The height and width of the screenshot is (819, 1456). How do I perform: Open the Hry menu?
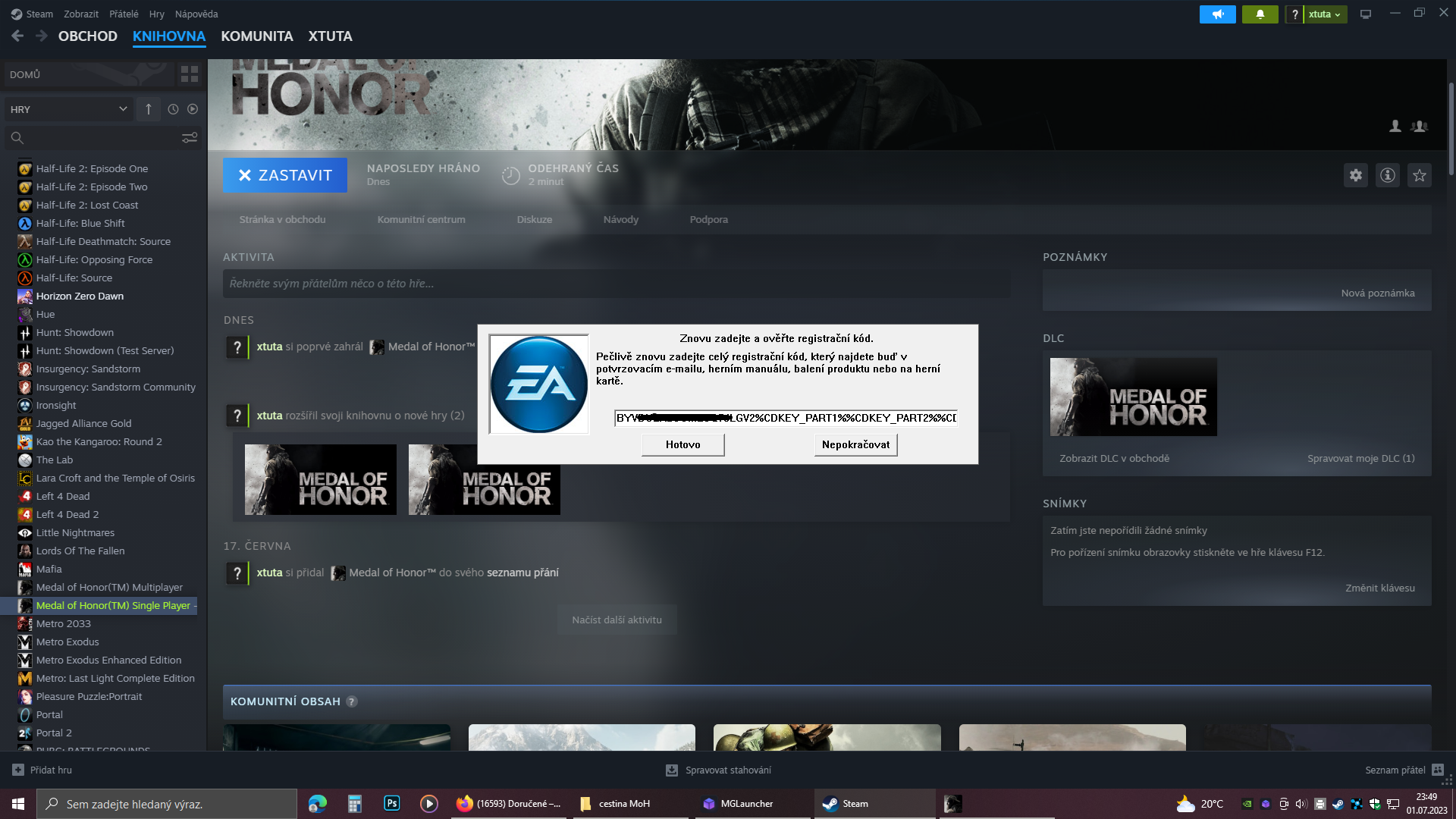pyautogui.click(x=157, y=14)
